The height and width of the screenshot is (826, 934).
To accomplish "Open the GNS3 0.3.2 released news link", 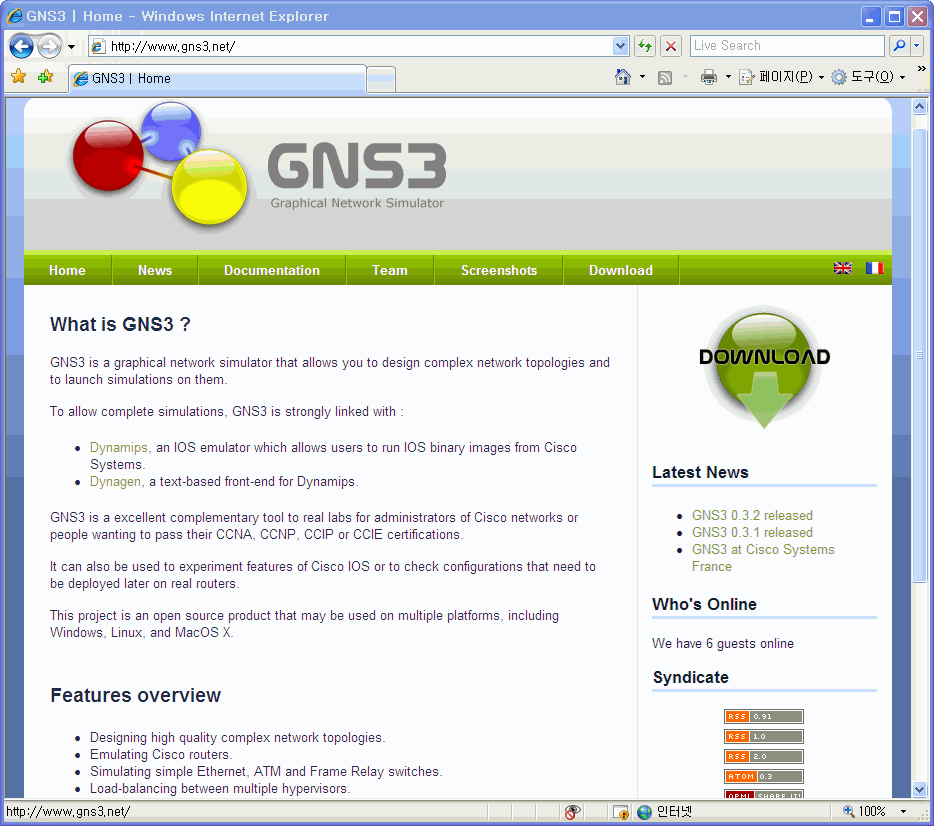I will pos(752,515).
